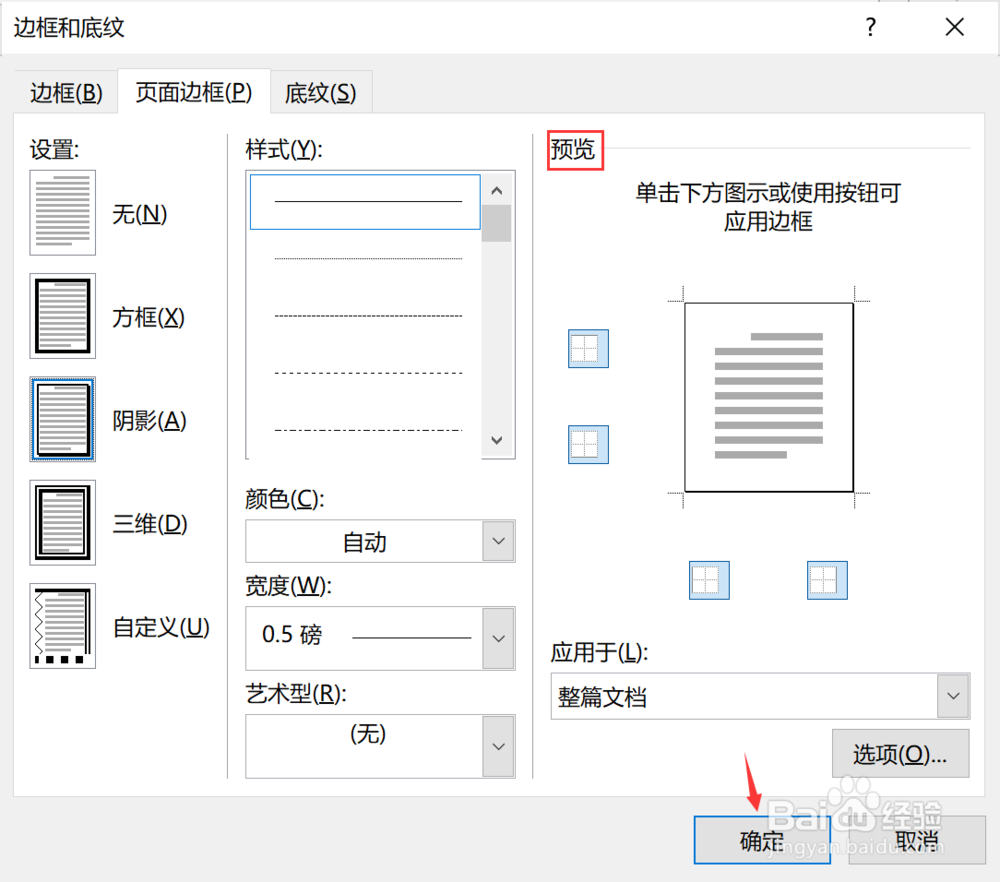This screenshot has width=1000, height=882.
Task: Select the 自定义 (Custom) border setting icon
Action: (x=62, y=626)
